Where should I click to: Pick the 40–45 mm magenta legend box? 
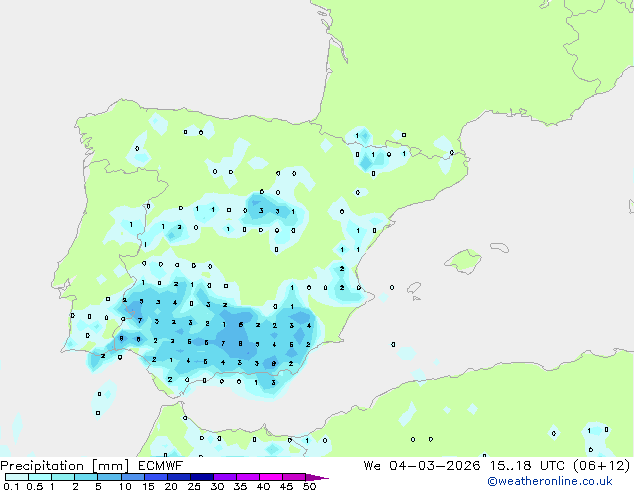(x=271, y=477)
